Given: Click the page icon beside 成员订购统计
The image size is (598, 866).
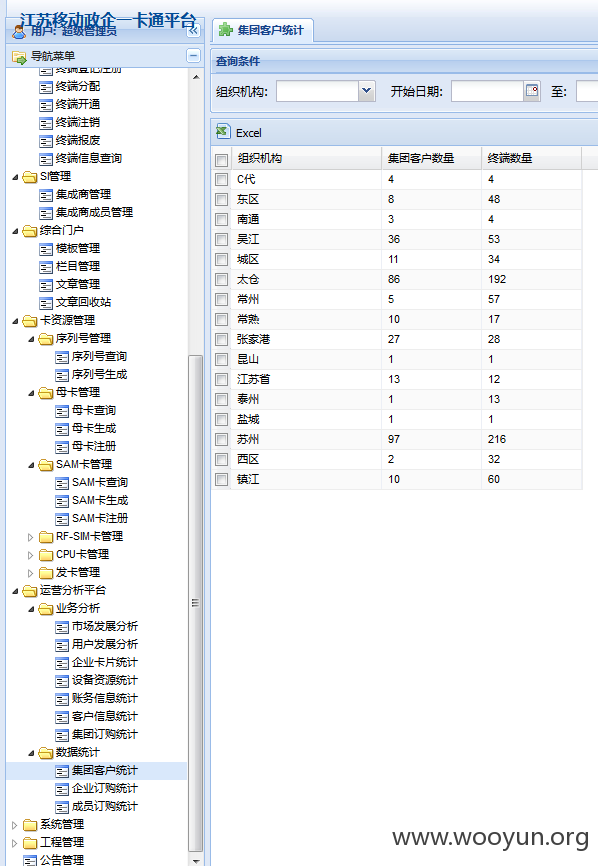Looking at the screenshot, I should point(62,806).
